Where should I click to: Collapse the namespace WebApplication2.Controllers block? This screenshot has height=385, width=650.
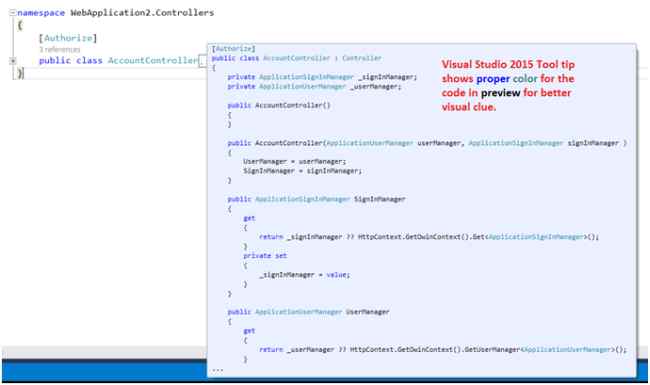[x=12, y=13]
